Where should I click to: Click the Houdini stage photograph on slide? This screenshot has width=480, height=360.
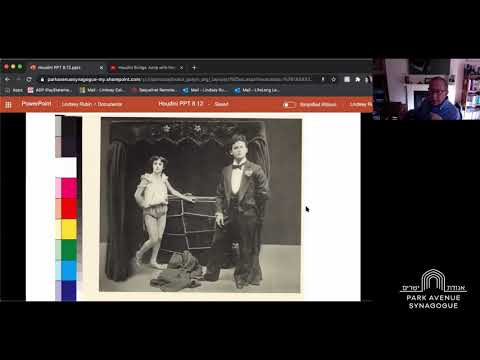[201, 205]
